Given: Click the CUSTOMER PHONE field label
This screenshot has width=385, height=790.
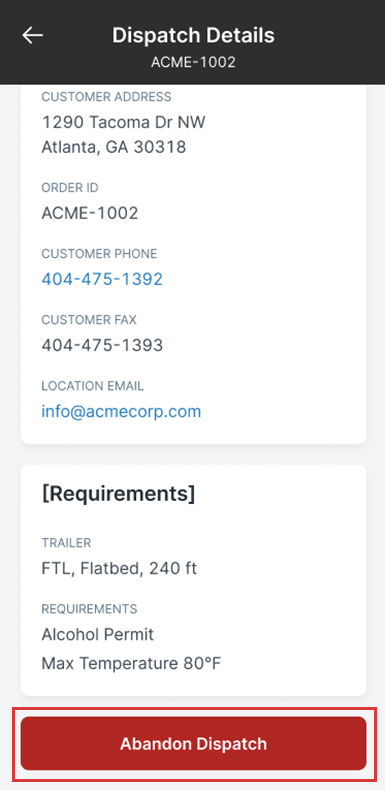Looking at the screenshot, I should coord(99,253).
